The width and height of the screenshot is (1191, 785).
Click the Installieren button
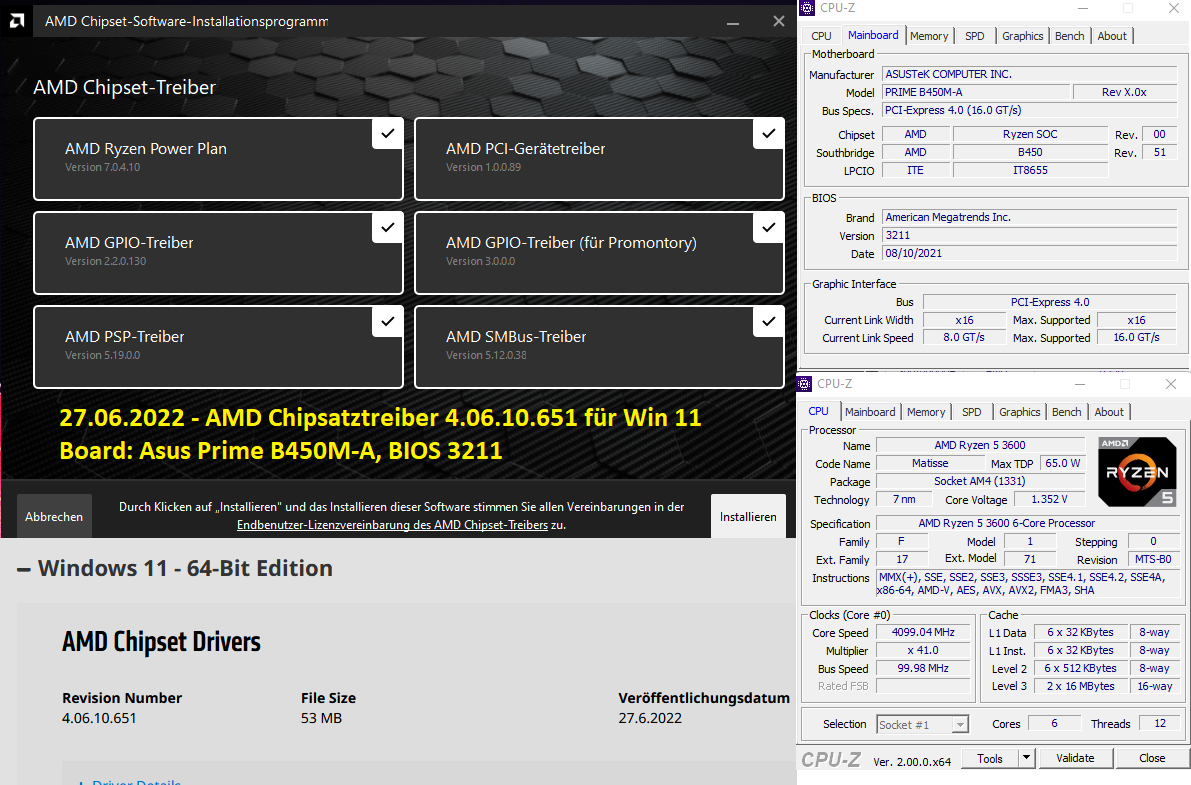(x=748, y=516)
